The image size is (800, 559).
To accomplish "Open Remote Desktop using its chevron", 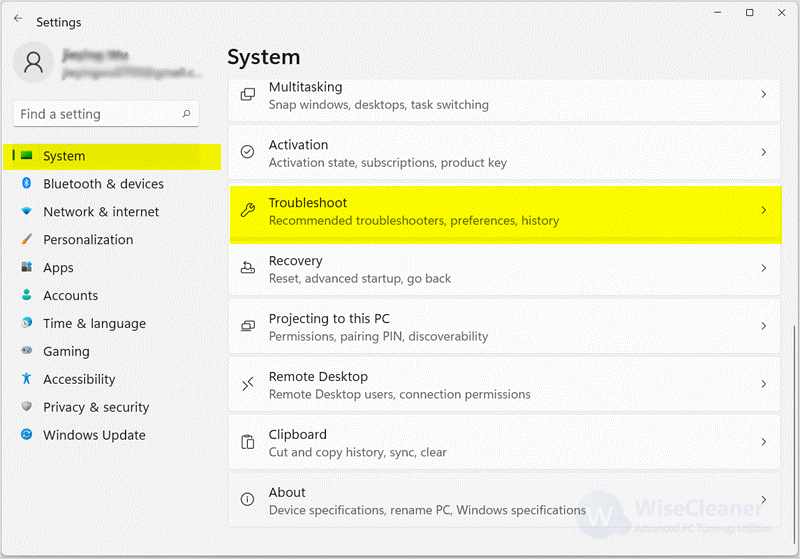I will coord(764,384).
